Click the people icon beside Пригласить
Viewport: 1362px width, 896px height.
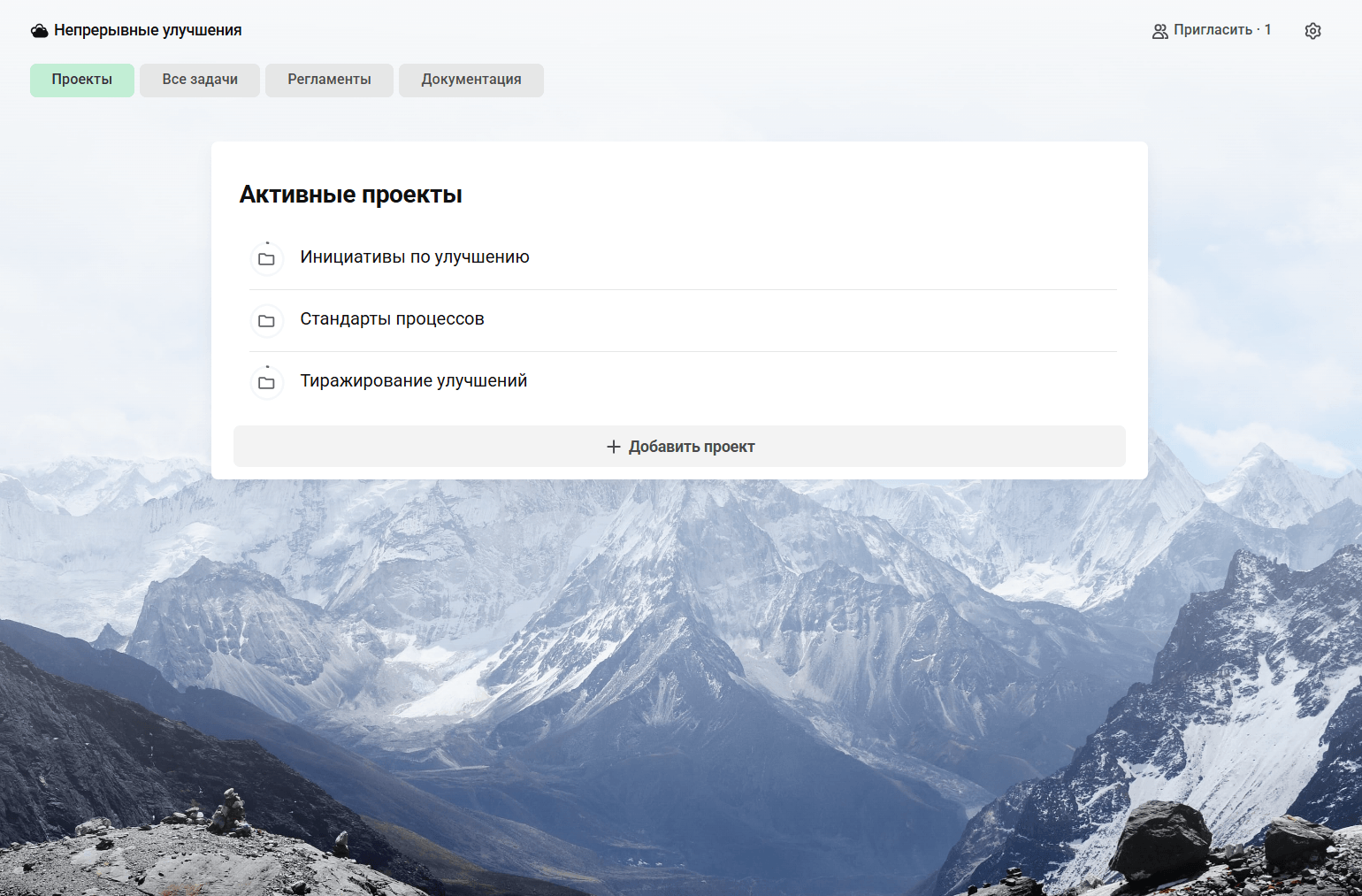[x=1159, y=31]
